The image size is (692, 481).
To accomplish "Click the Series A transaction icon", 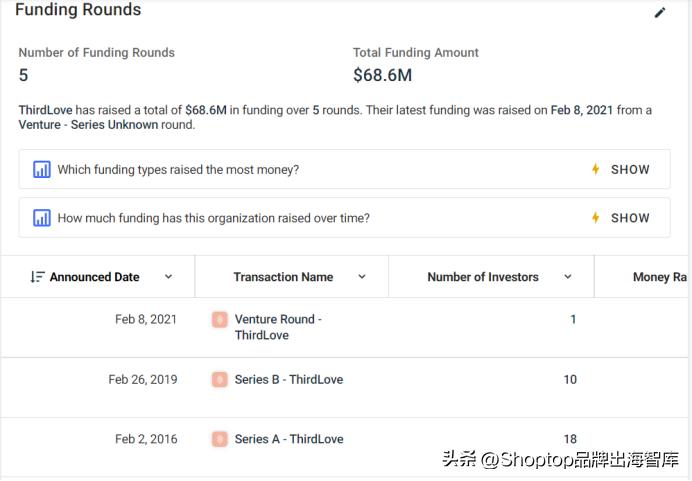I will 220,439.
